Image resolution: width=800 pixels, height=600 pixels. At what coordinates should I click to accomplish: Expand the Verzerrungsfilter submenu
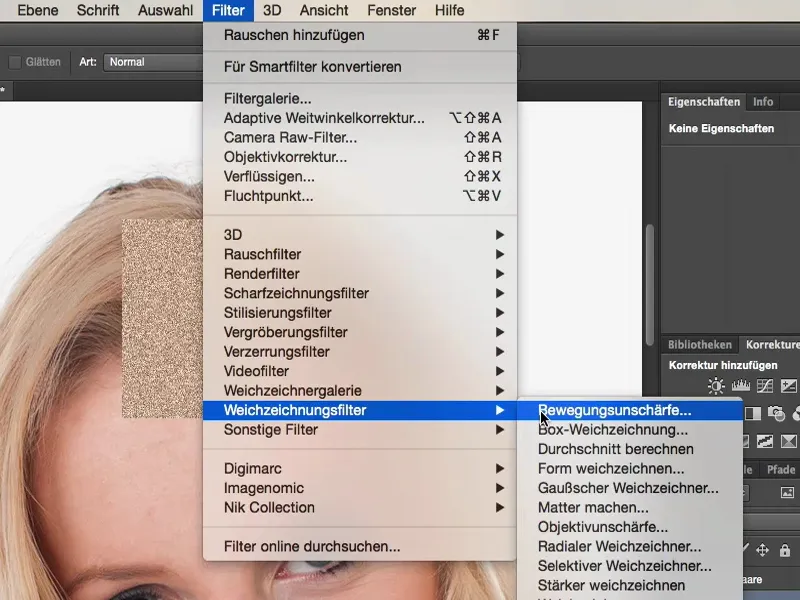click(x=360, y=352)
